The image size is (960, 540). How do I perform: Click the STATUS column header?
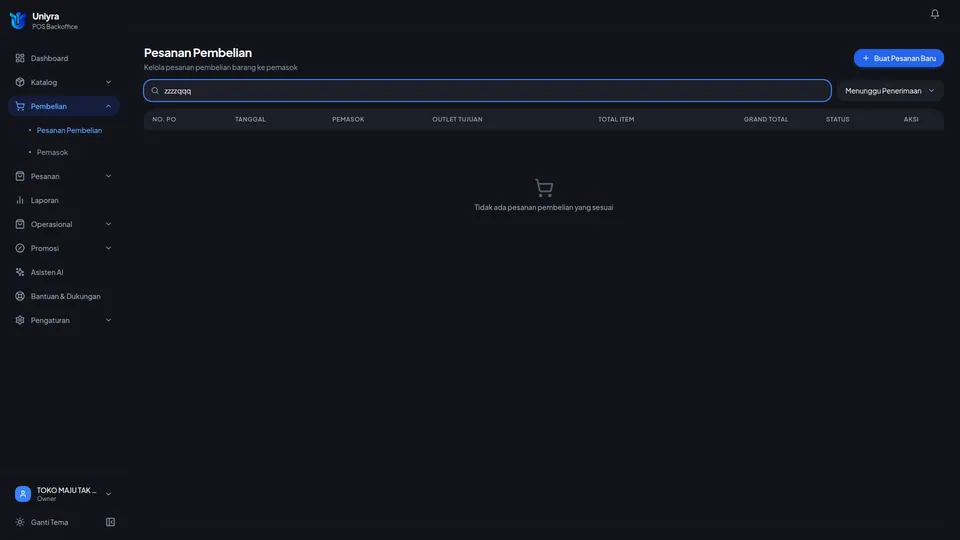pyautogui.click(x=838, y=119)
